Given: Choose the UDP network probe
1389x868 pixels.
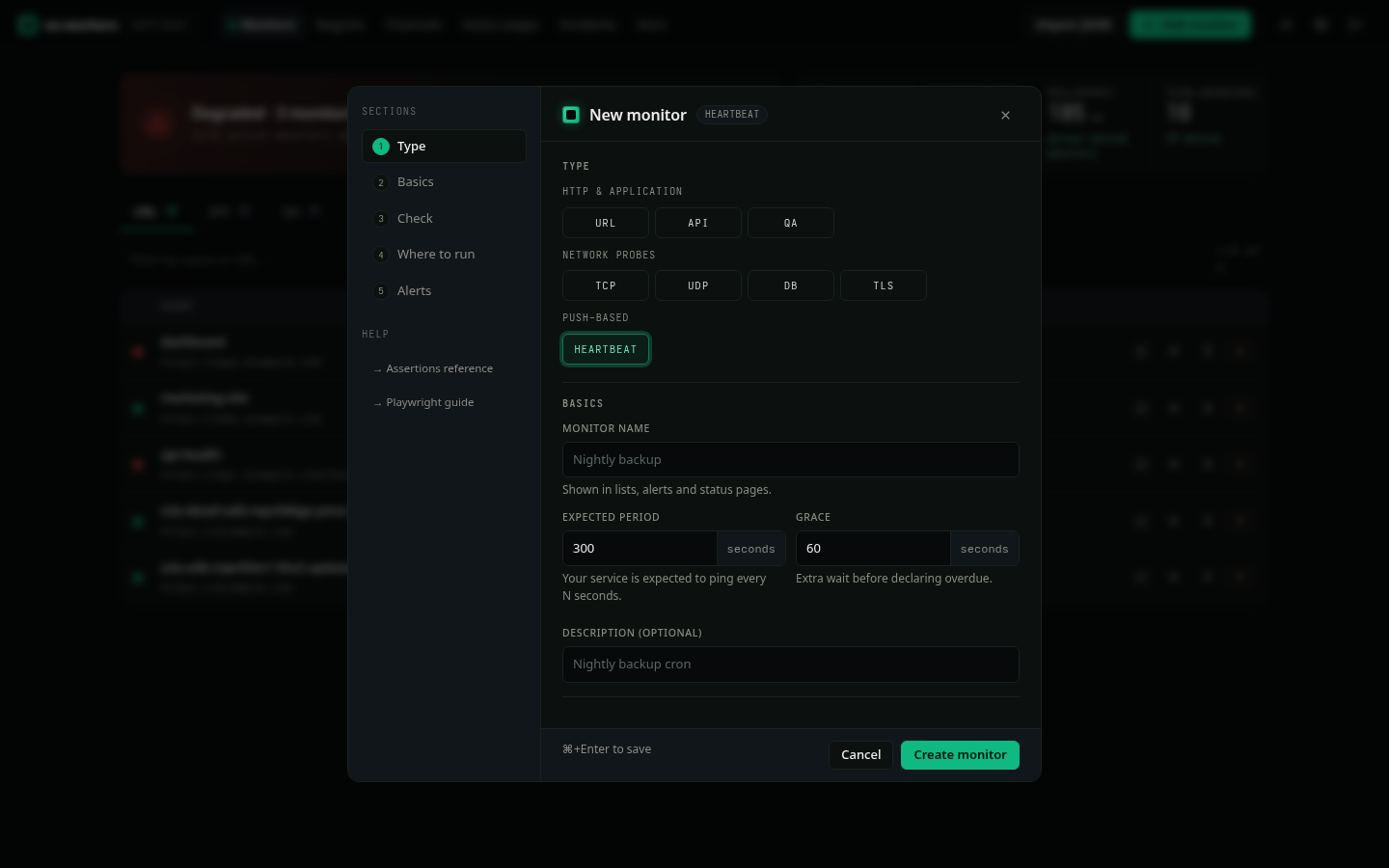Looking at the screenshot, I should click(x=698, y=285).
